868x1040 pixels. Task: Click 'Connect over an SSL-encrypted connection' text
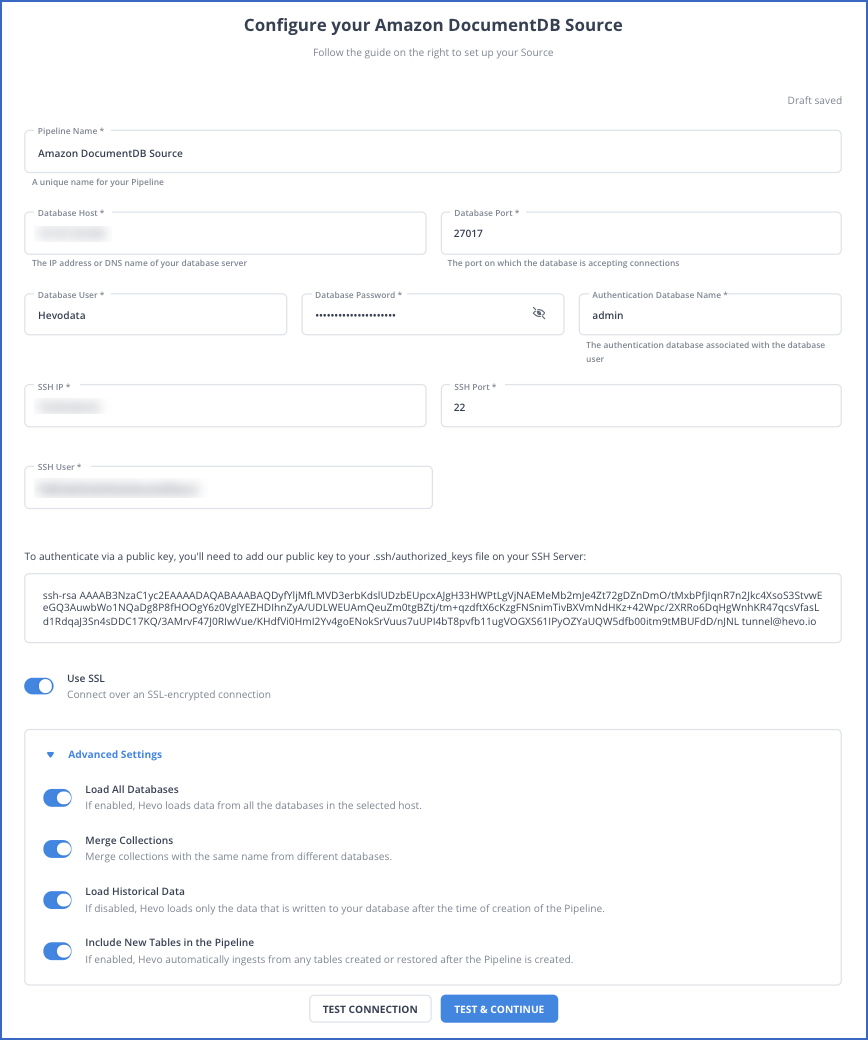pos(169,694)
